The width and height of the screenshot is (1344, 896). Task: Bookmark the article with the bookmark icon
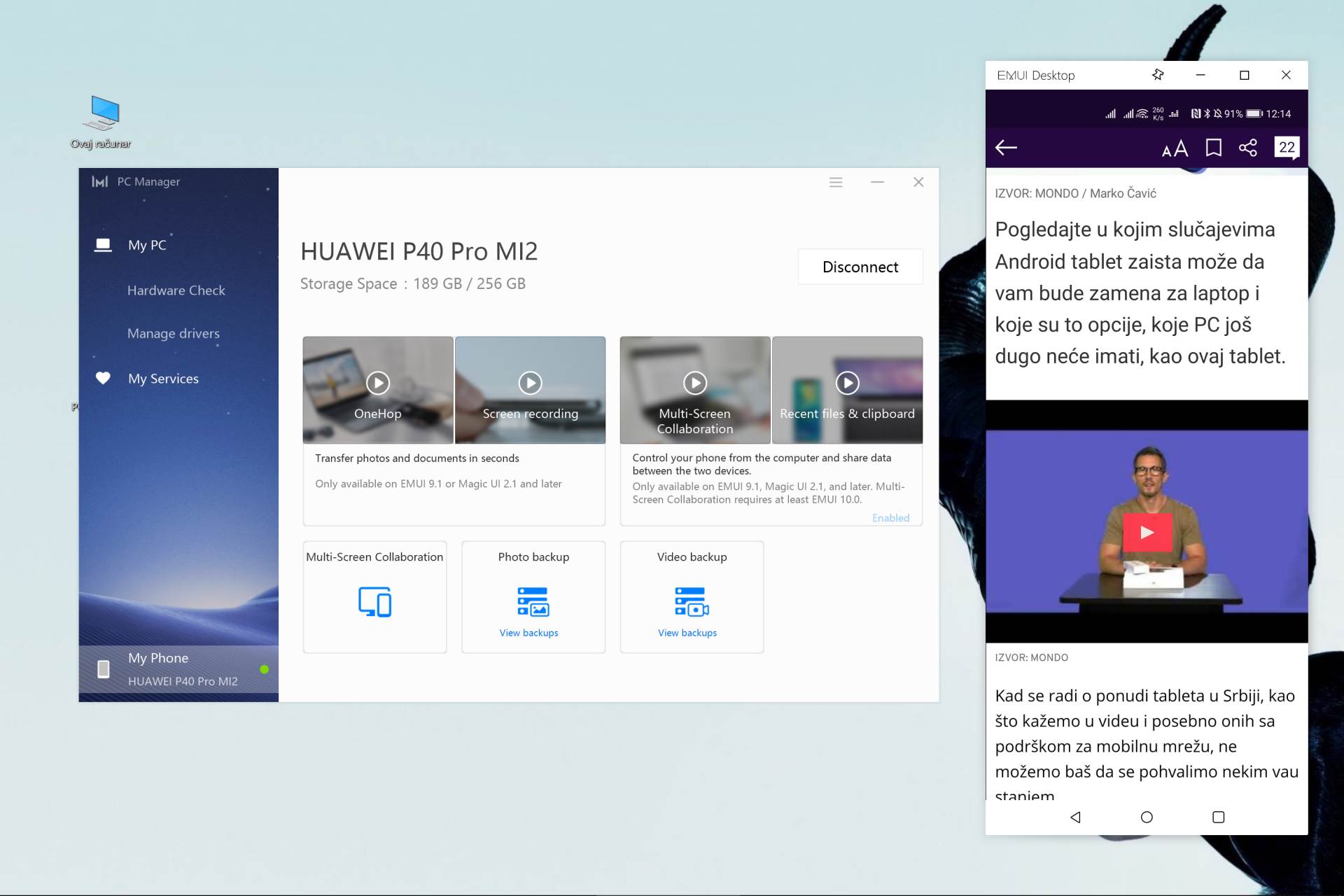[x=1213, y=148]
